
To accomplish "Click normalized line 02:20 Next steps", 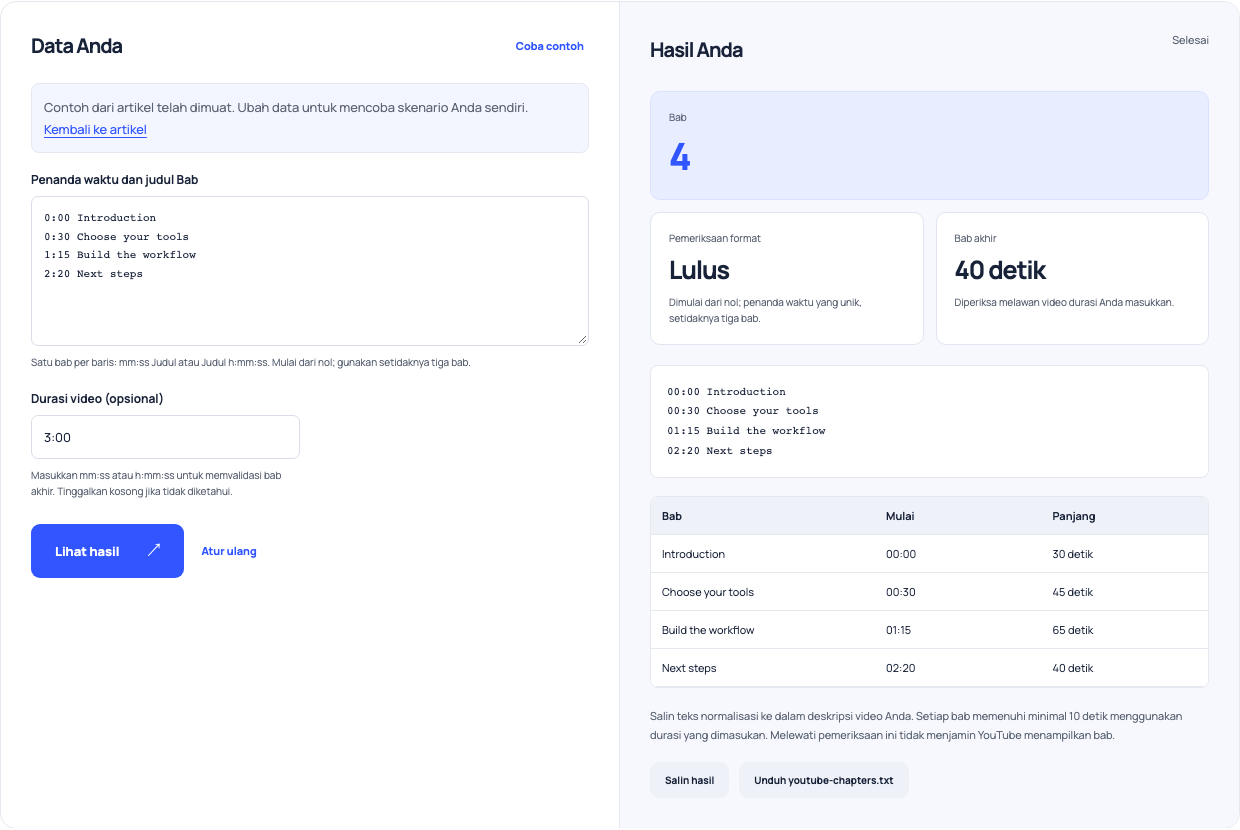I will (x=720, y=451).
